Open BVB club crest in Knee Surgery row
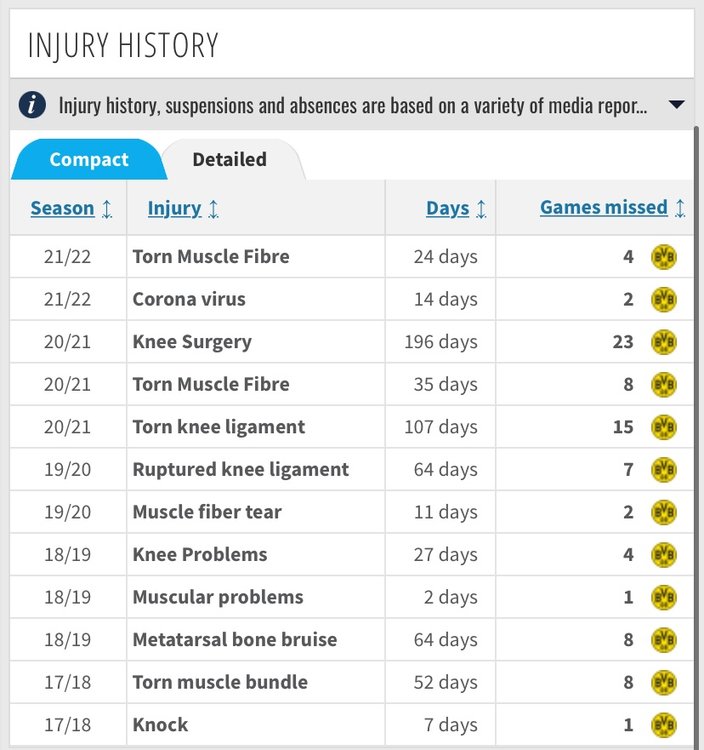The image size is (704, 750). tap(664, 342)
